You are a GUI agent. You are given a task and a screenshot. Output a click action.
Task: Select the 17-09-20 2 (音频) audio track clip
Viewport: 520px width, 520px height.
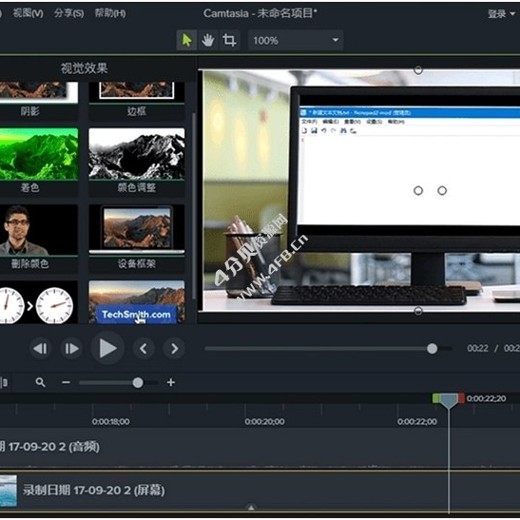pyautogui.click(x=260, y=449)
